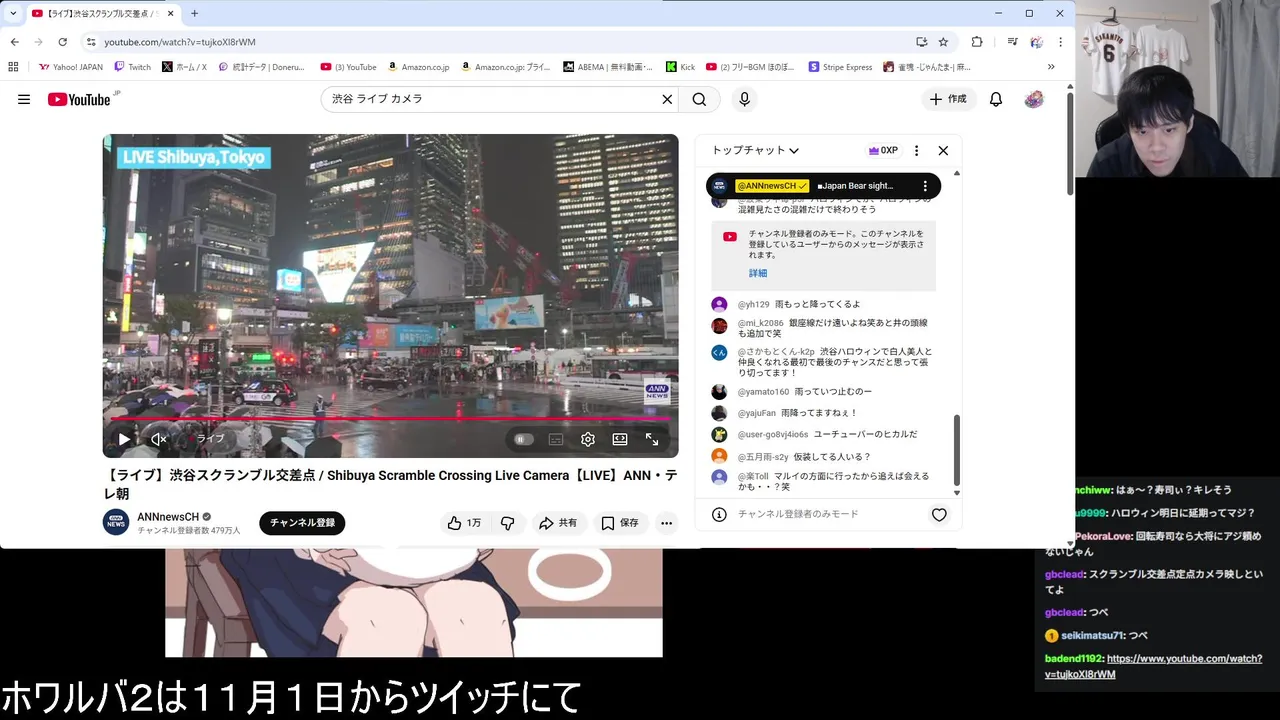Go back in the browser
This screenshot has width=1280, height=720.
click(x=14, y=42)
